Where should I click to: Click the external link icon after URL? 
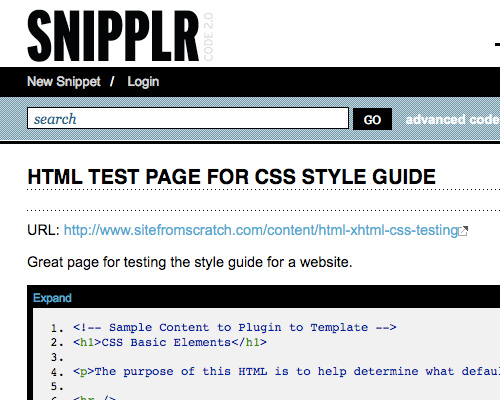463,231
